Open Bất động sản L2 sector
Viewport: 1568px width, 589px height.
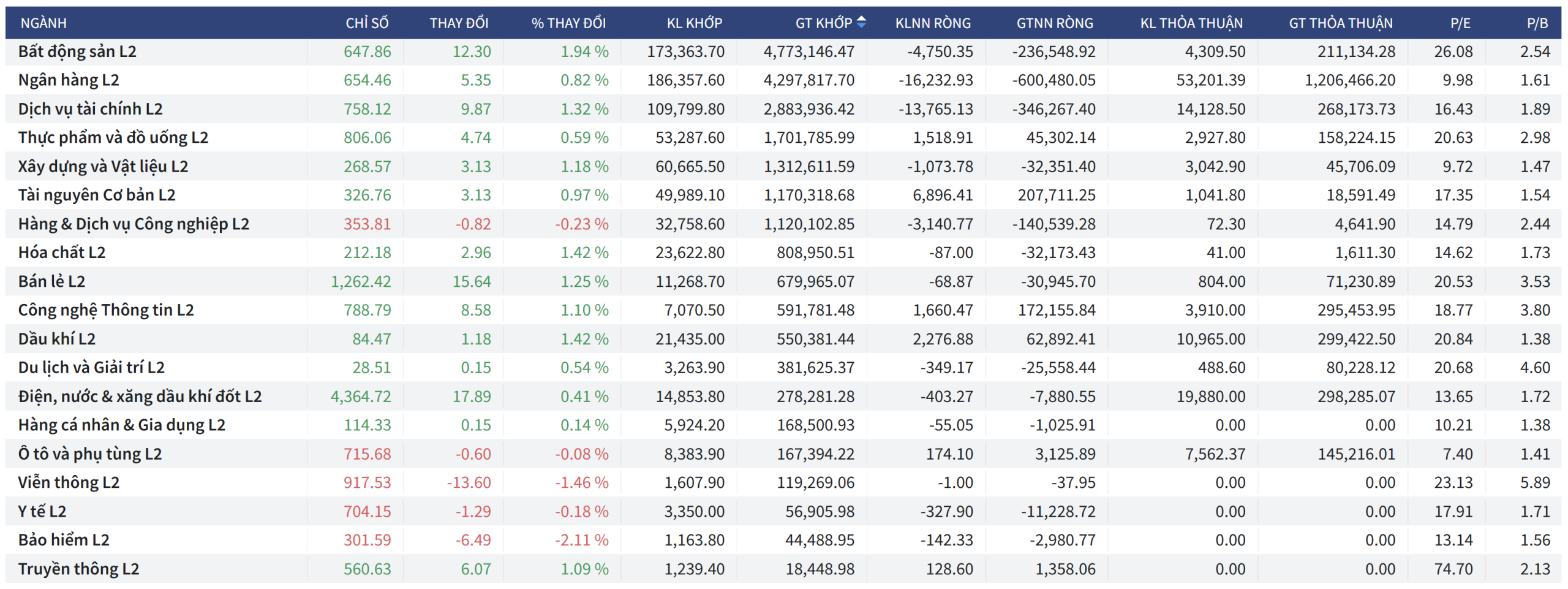point(77,51)
